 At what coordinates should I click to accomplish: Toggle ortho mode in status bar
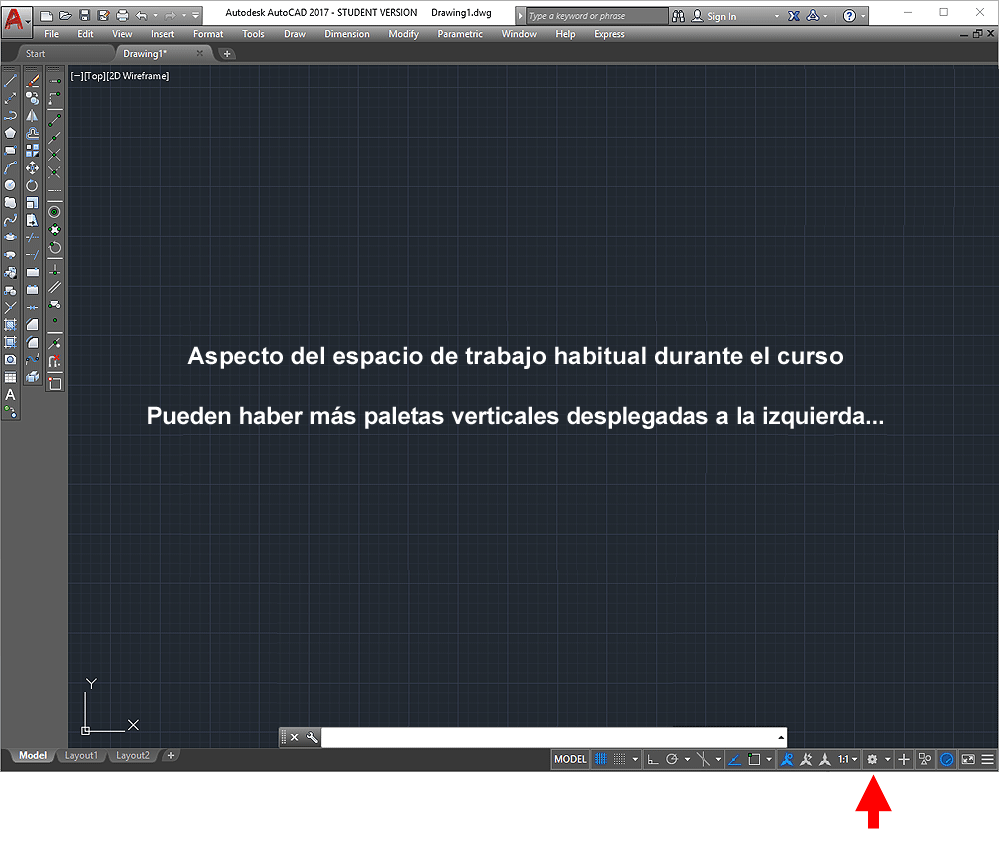[x=653, y=759]
